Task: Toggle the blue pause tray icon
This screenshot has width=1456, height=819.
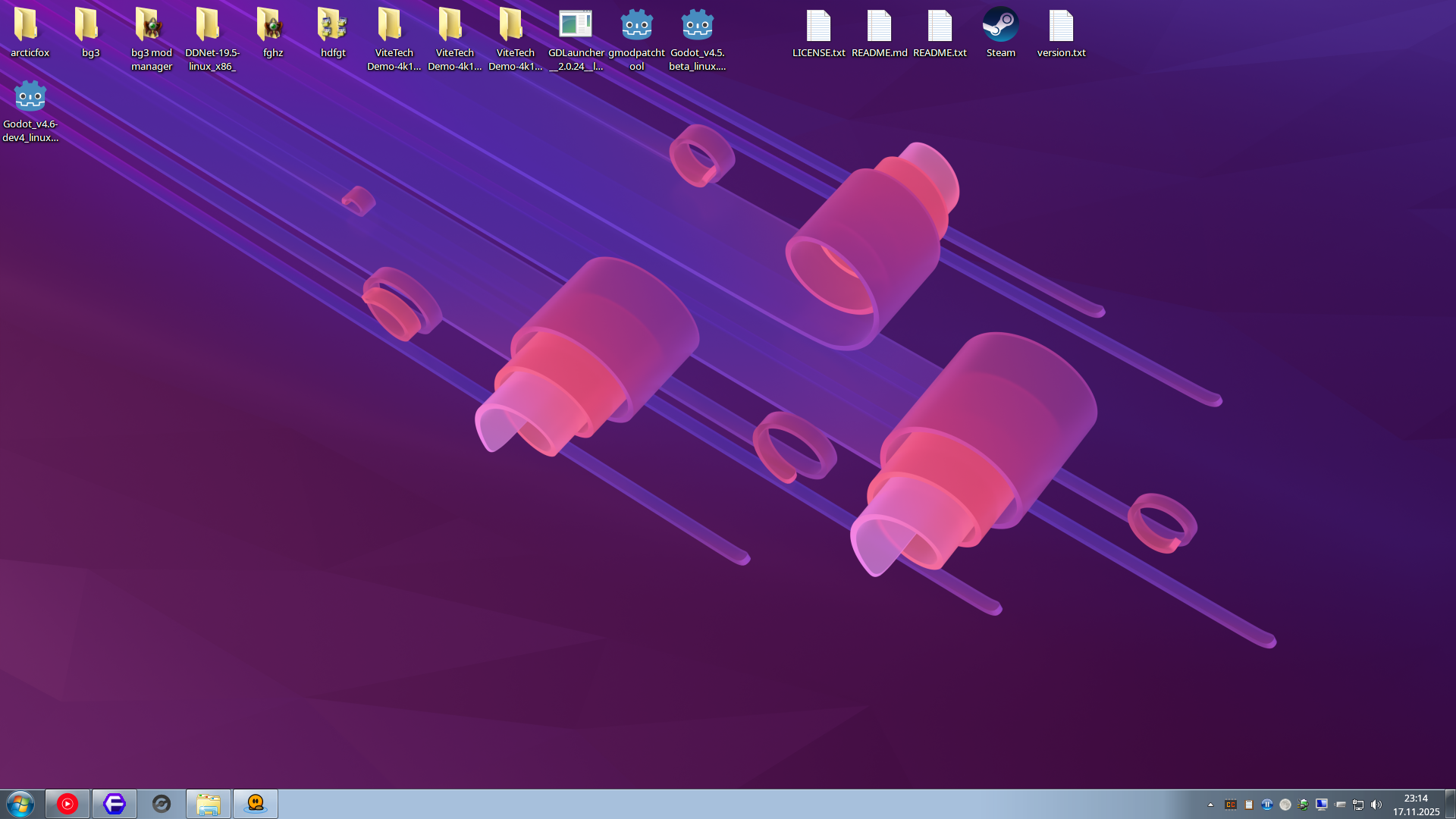Action: pyautogui.click(x=1267, y=805)
